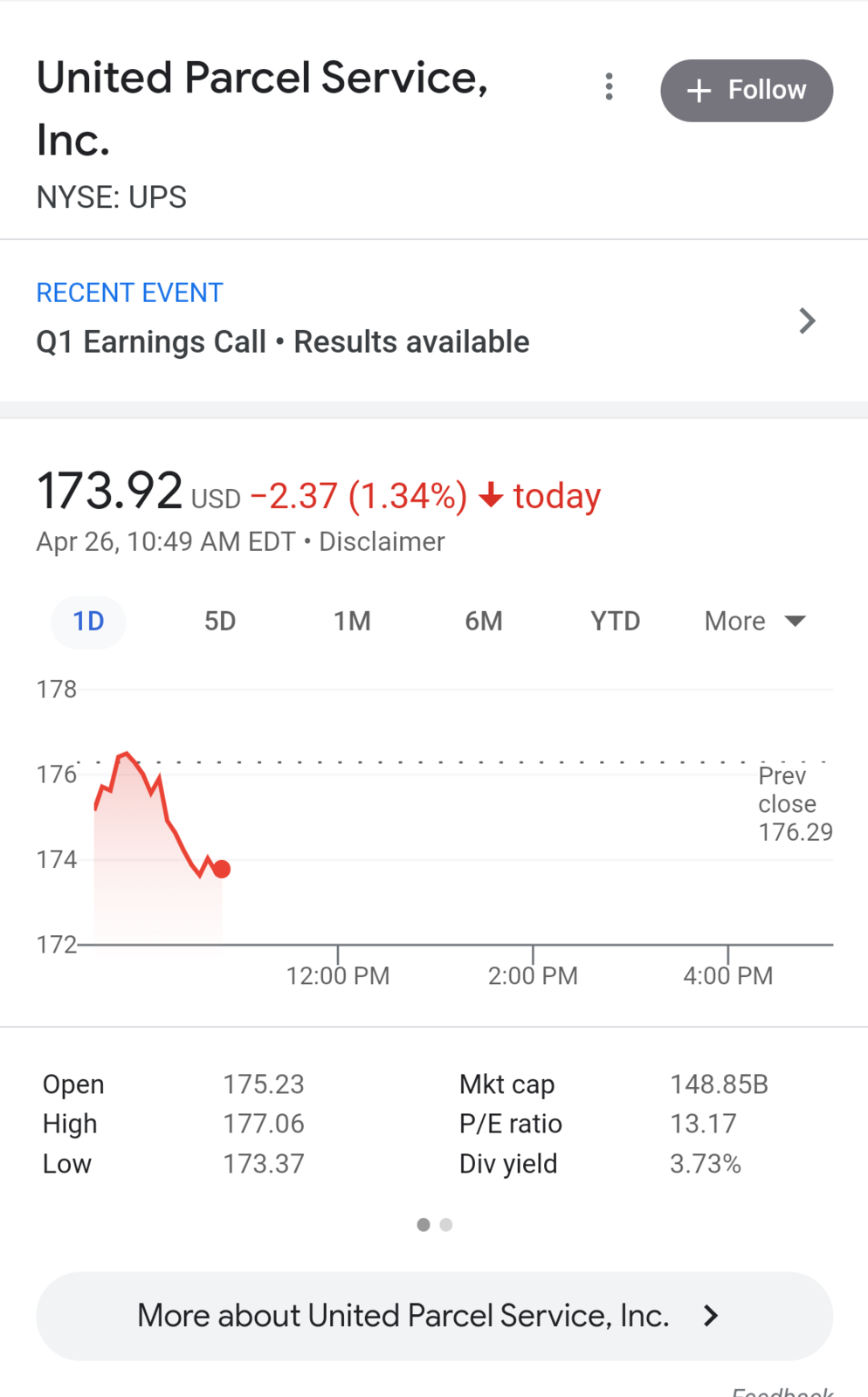Select the YTD chart range
The width and height of the screenshot is (868, 1397).
(616, 621)
